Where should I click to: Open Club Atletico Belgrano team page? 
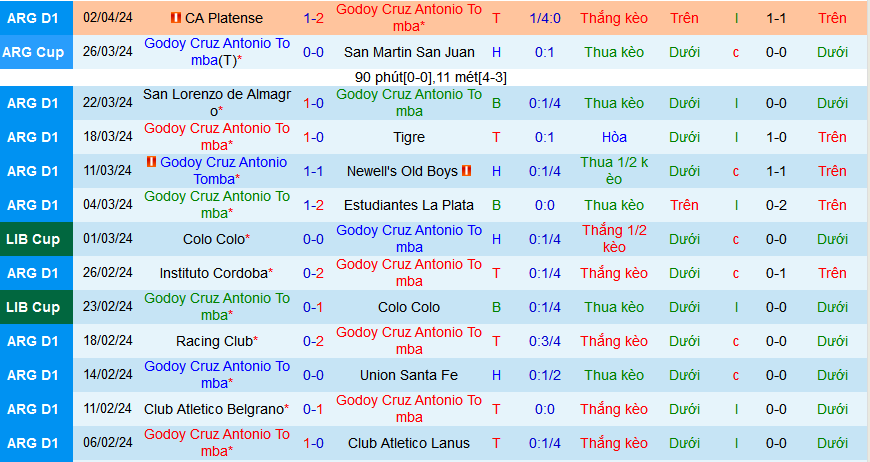coord(213,409)
